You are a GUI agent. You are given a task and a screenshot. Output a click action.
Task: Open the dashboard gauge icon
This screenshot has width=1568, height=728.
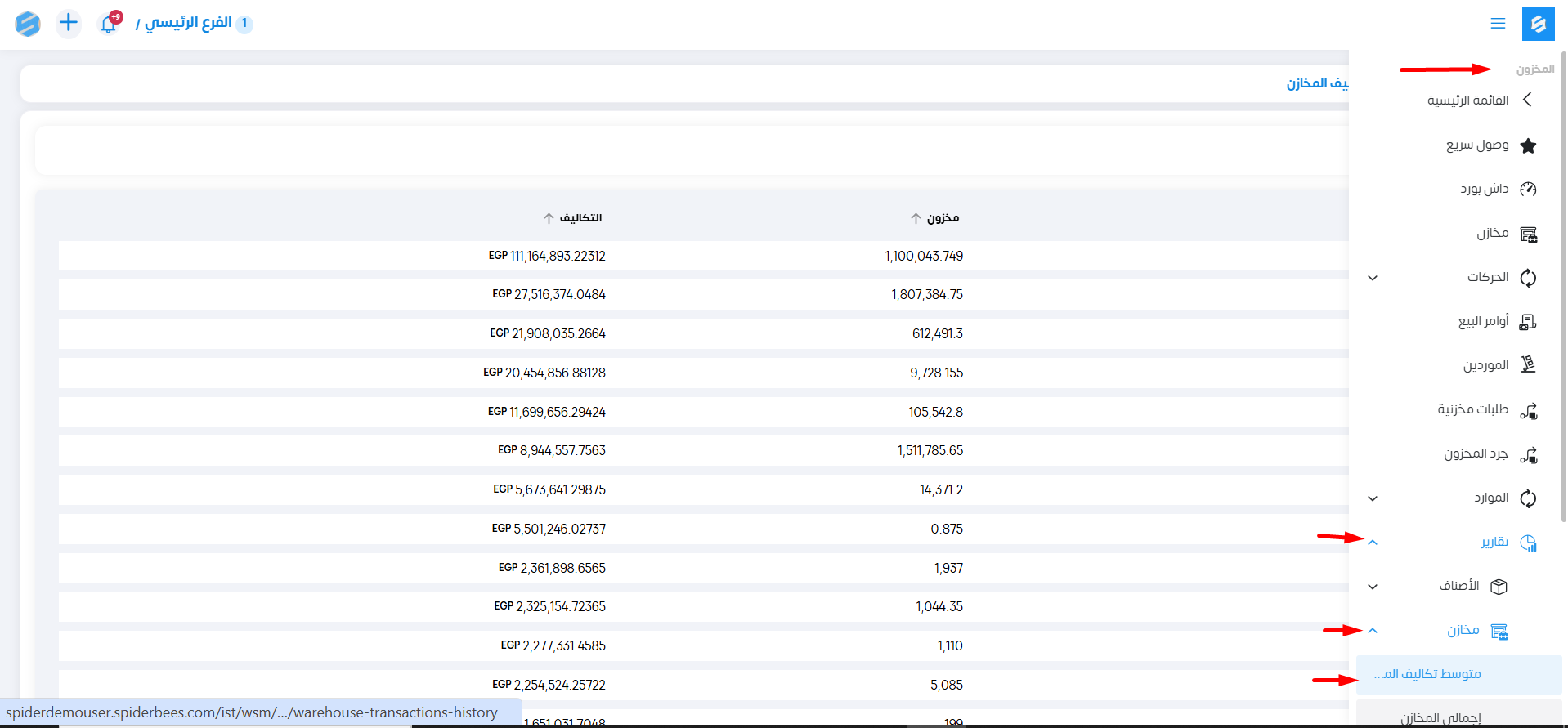point(1527,190)
